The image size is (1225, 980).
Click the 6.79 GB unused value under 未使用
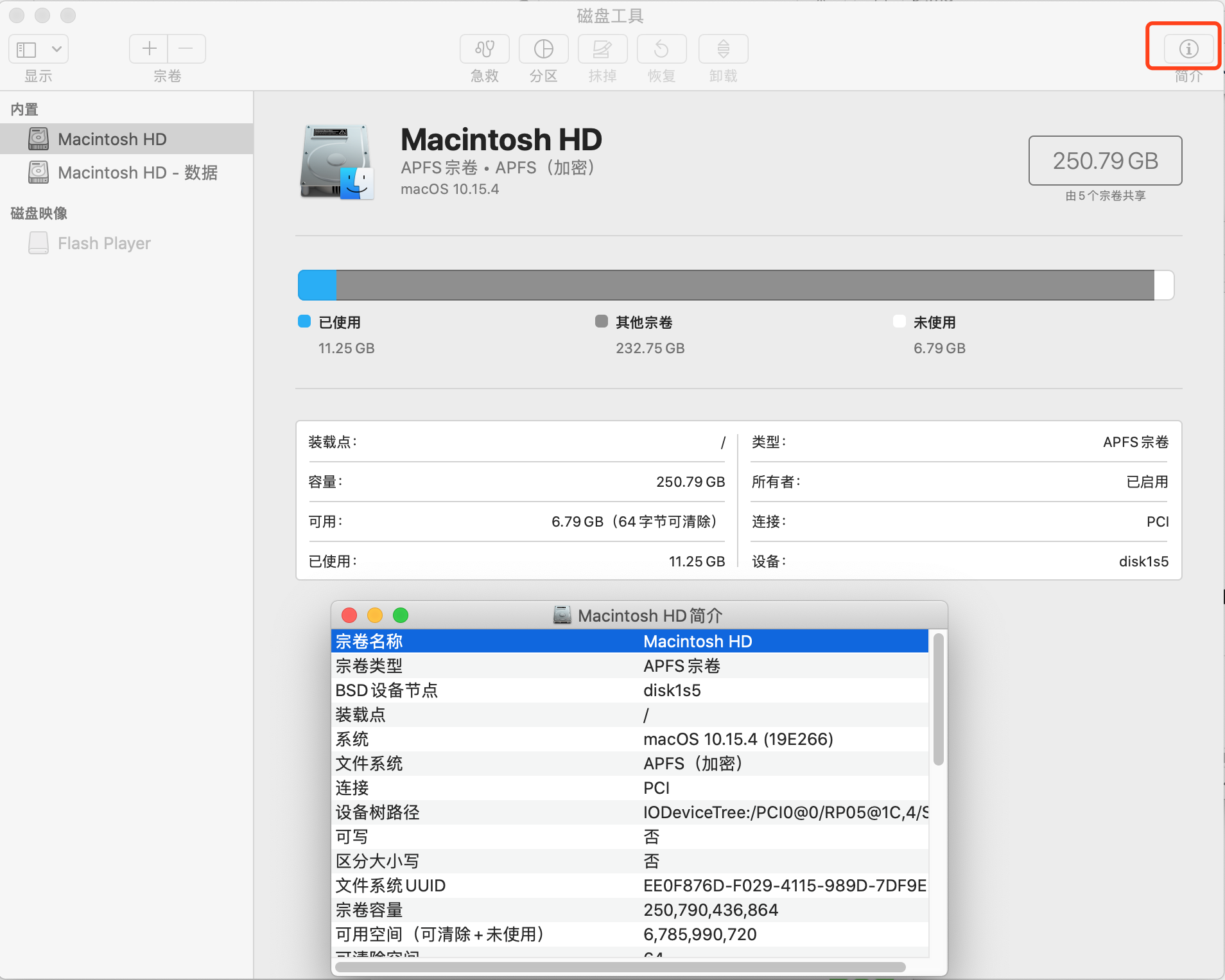tap(939, 348)
